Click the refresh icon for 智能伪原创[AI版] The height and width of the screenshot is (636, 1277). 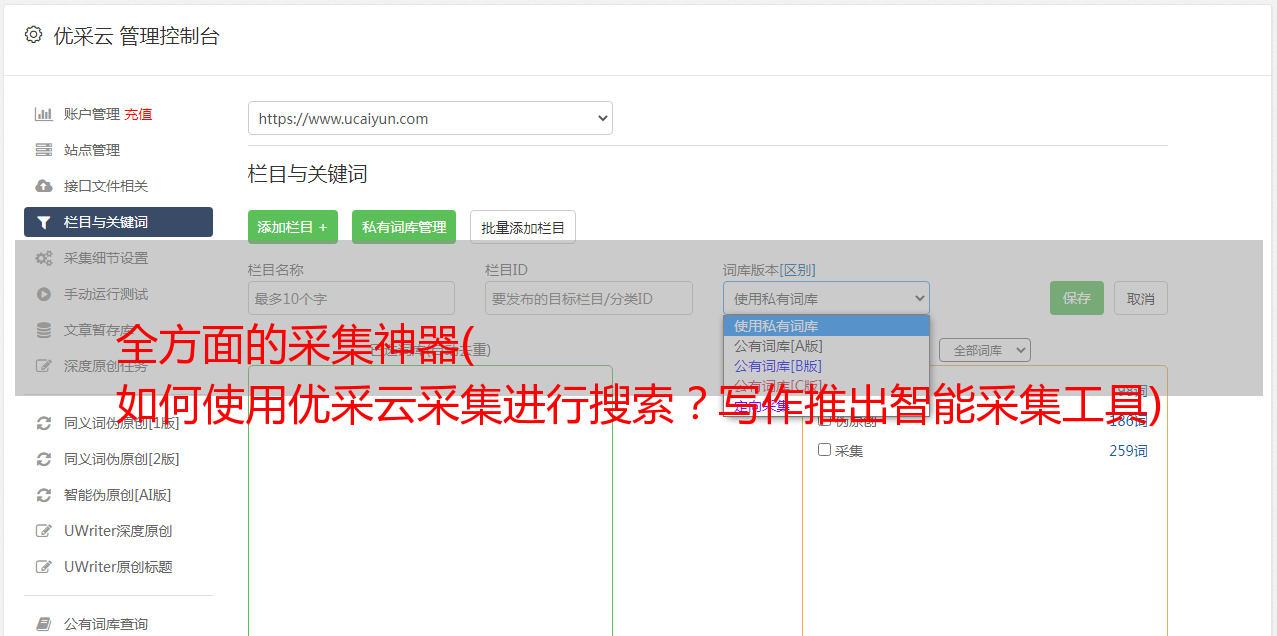[x=44, y=495]
